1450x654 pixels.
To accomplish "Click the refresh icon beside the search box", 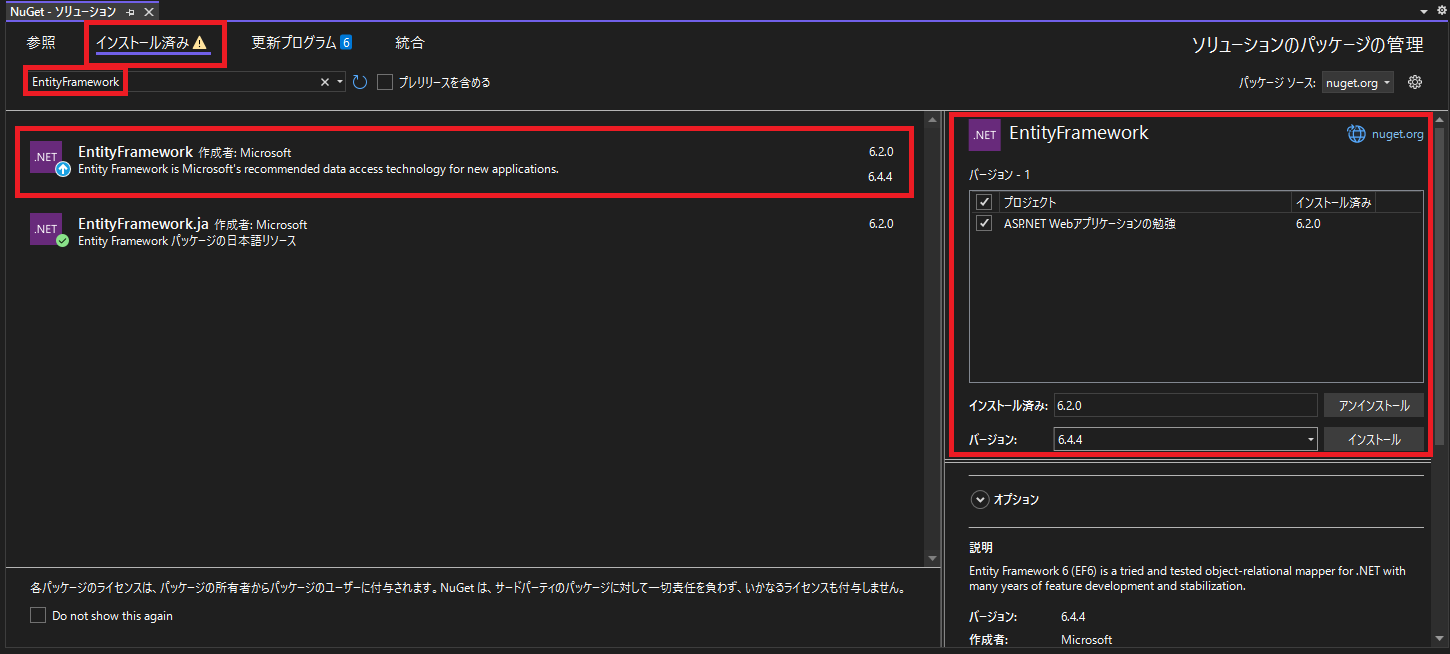I will [360, 82].
